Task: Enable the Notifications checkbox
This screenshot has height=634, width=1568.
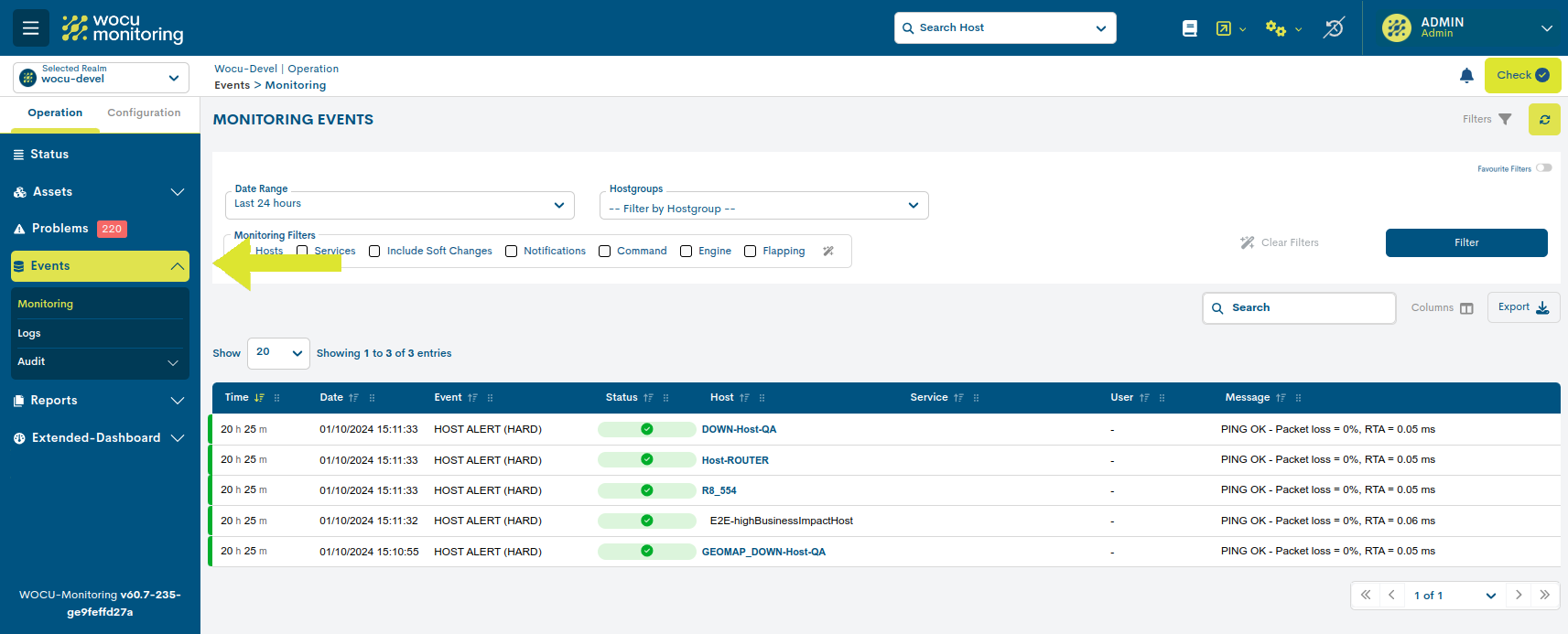Action: click(512, 252)
